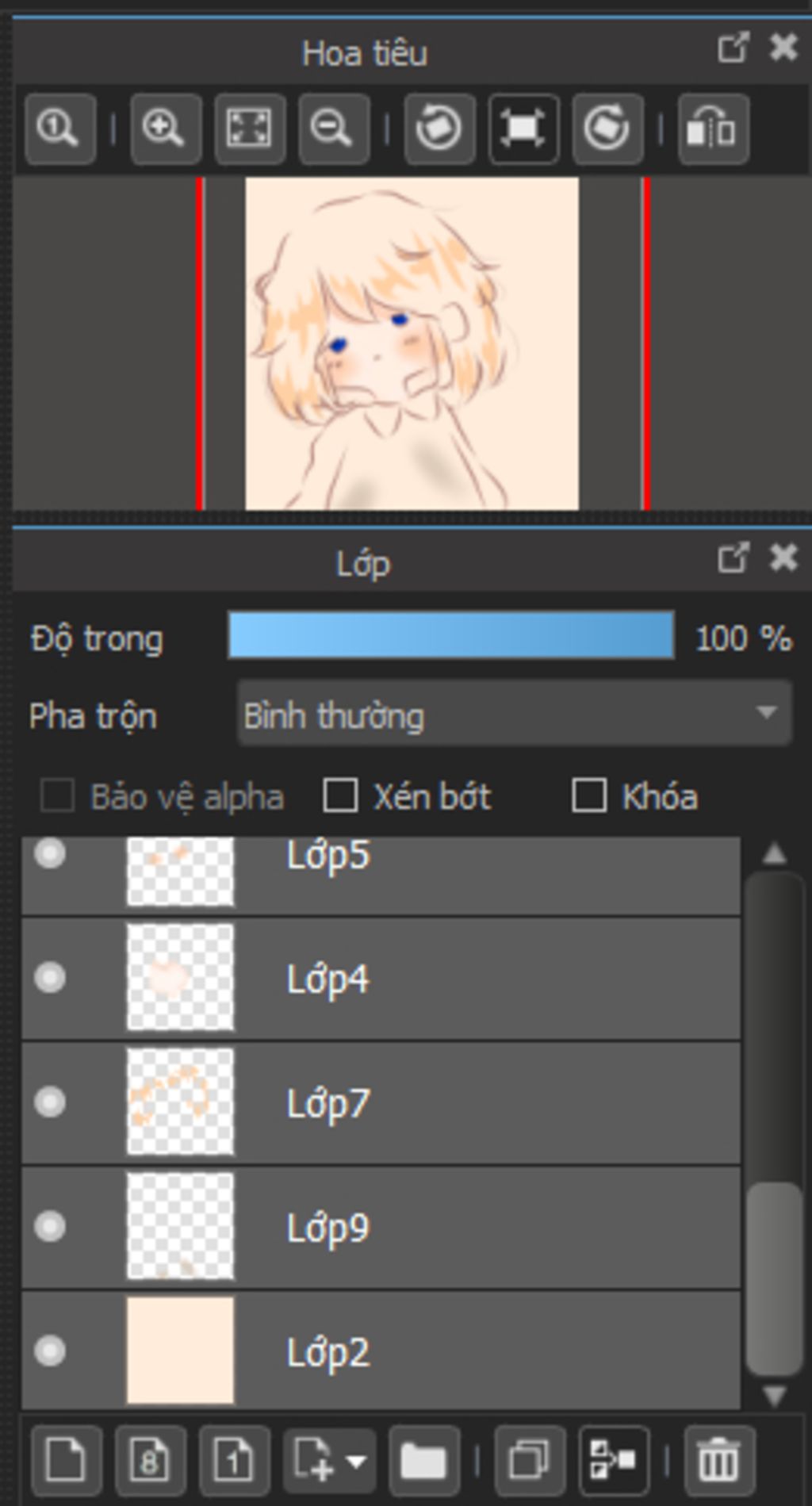Screen dimensions: 812x1506
Task: Hide layer Lớp7 visibility dot
Action: (x=50, y=1102)
